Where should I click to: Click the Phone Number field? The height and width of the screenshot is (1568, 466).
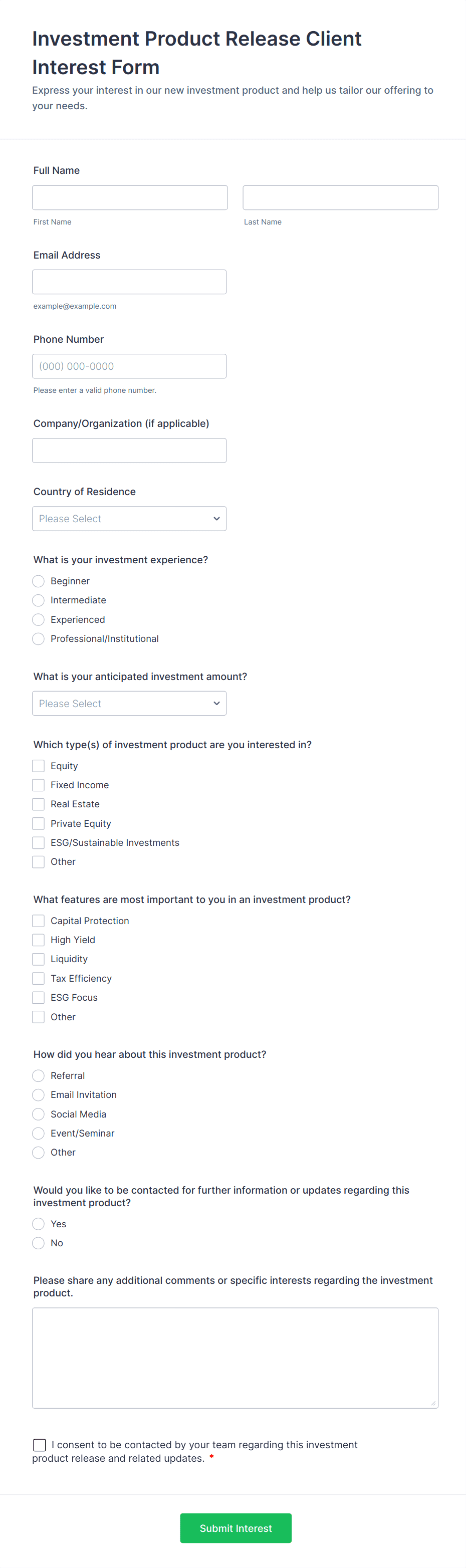[129, 366]
